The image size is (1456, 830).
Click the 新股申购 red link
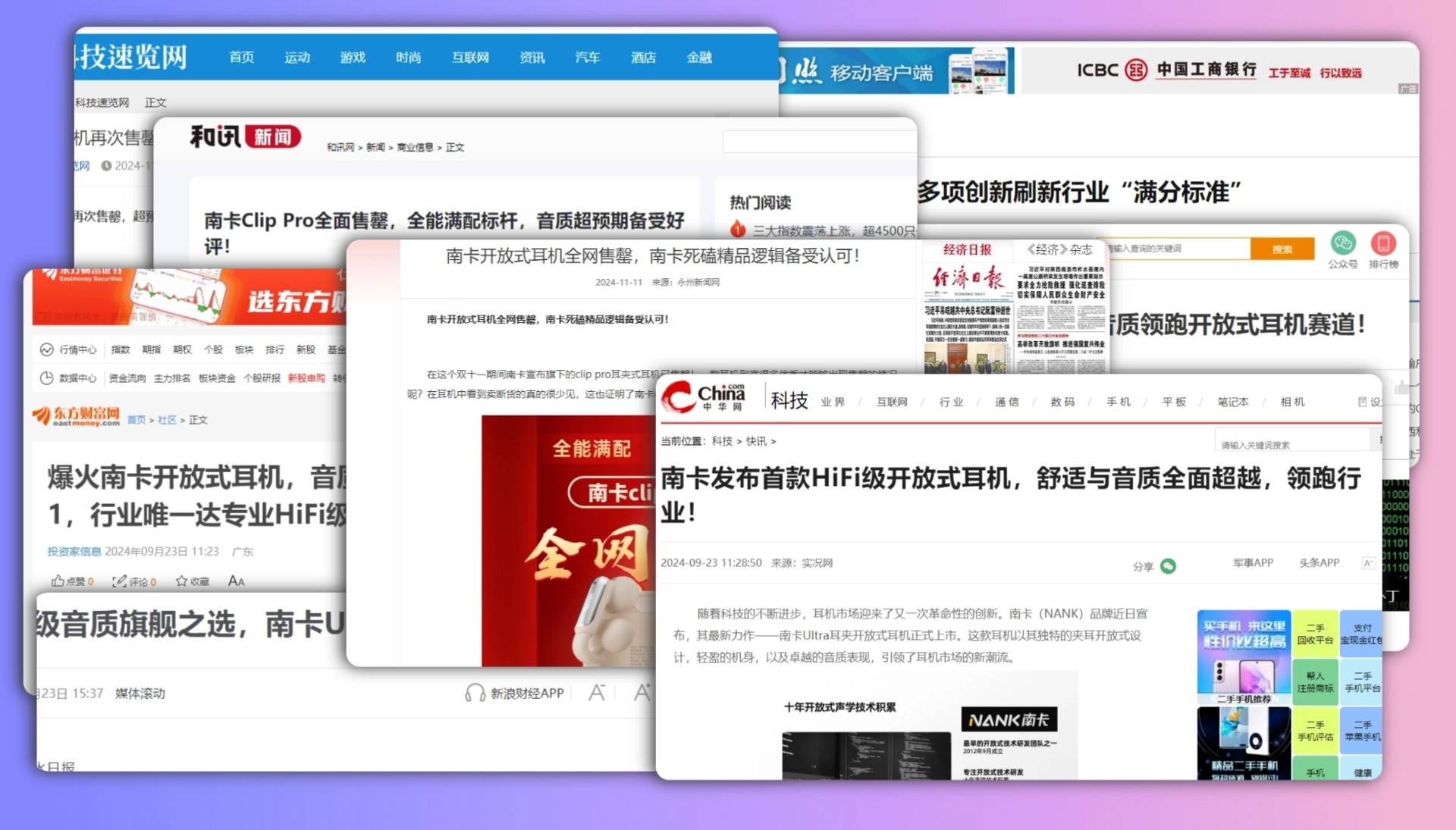[x=306, y=378]
